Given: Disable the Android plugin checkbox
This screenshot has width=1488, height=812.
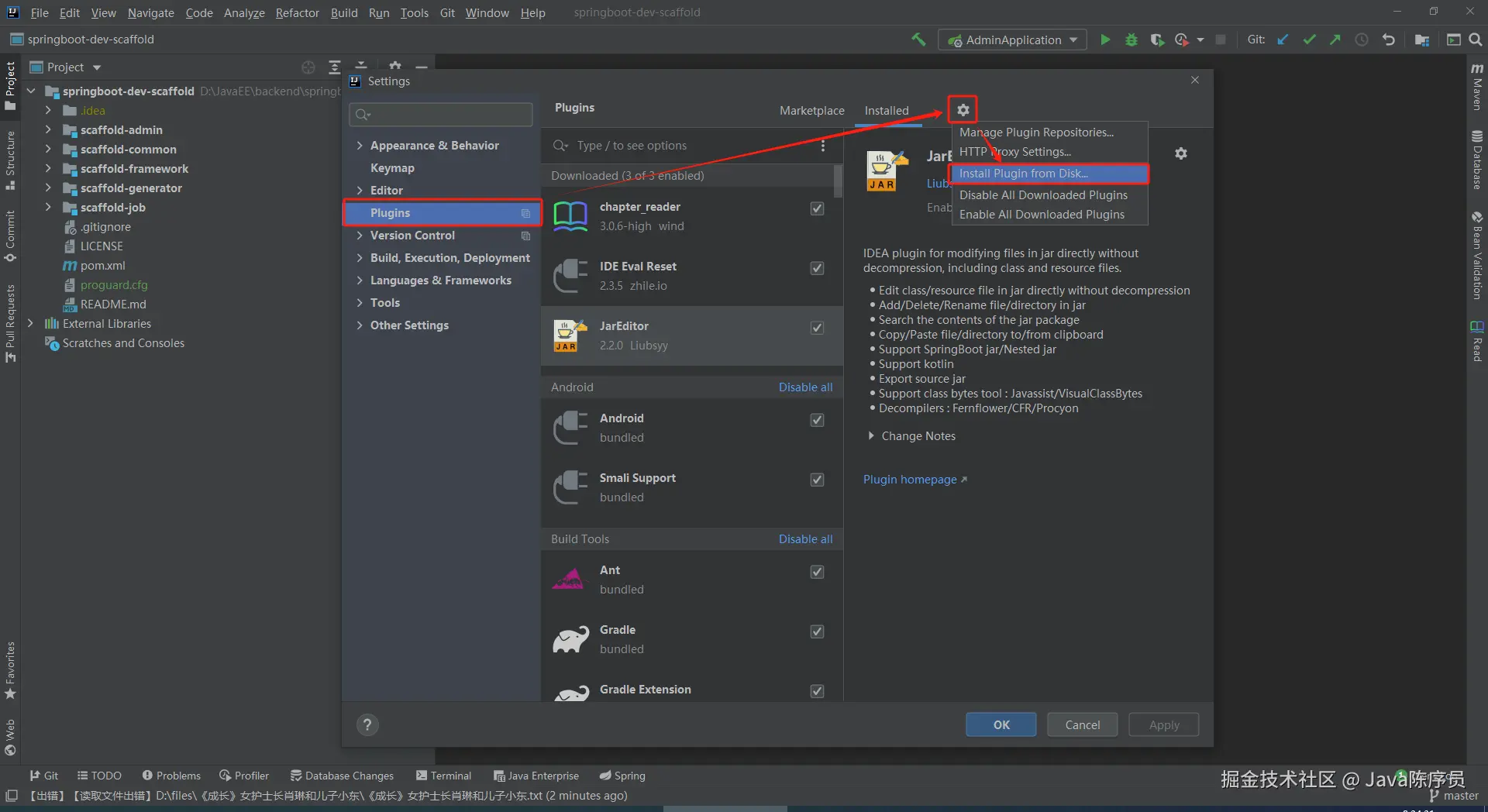Looking at the screenshot, I should point(817,420).
